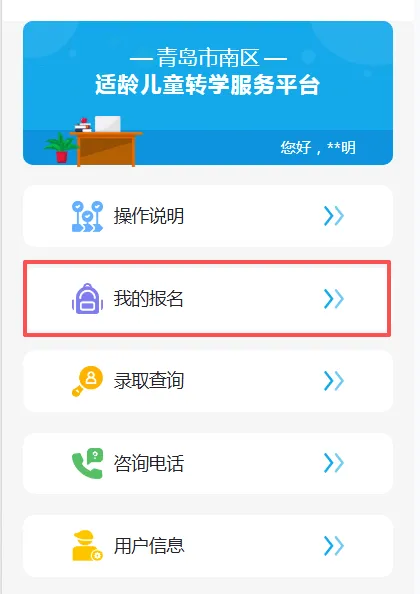This screenshot has height=594, width=420.
Task: Tap the 用户信息 text label
Action: point(149,546)
